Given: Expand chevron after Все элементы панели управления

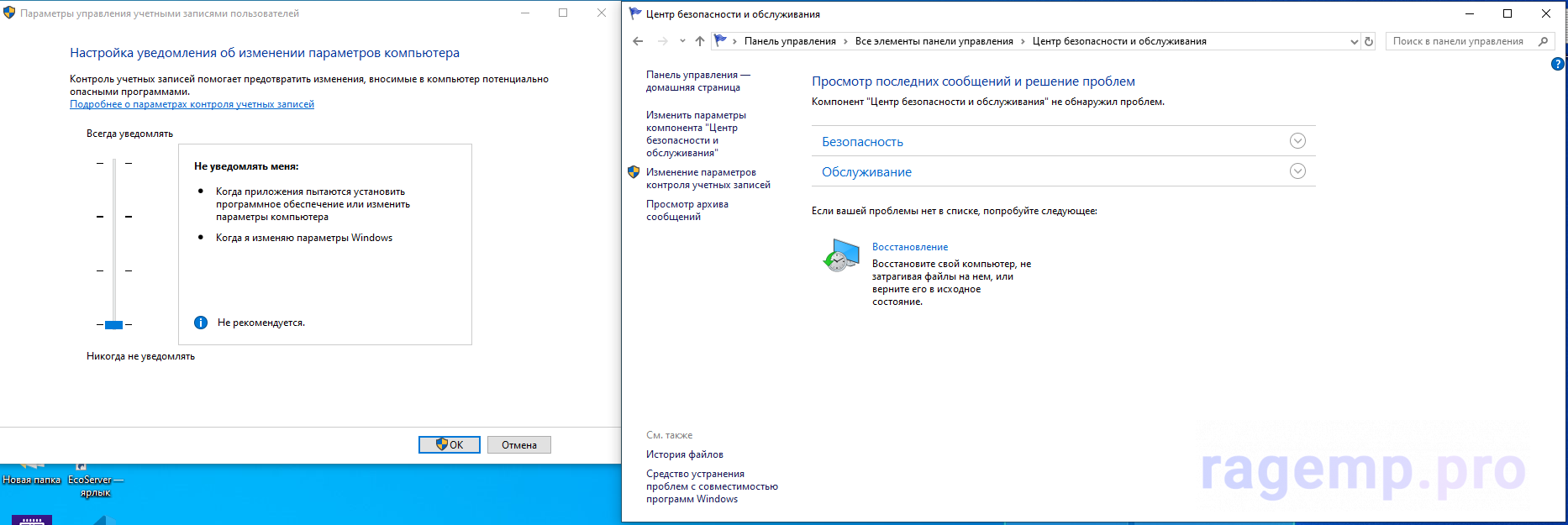Looking at the screenshot, I should pyautogui.click(x=1023, y=41).
